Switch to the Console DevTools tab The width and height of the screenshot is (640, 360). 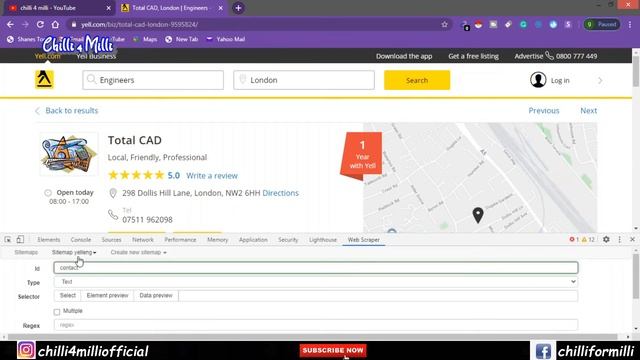[x=81, y=240]
